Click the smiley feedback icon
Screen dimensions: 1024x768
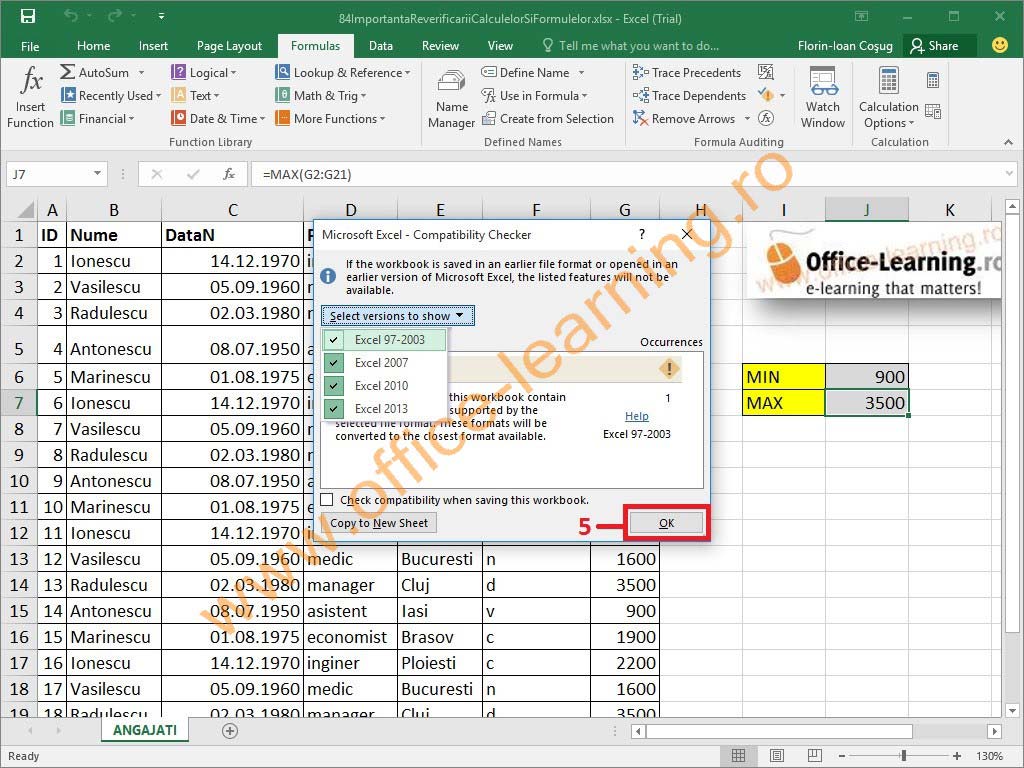click(999, 45)
